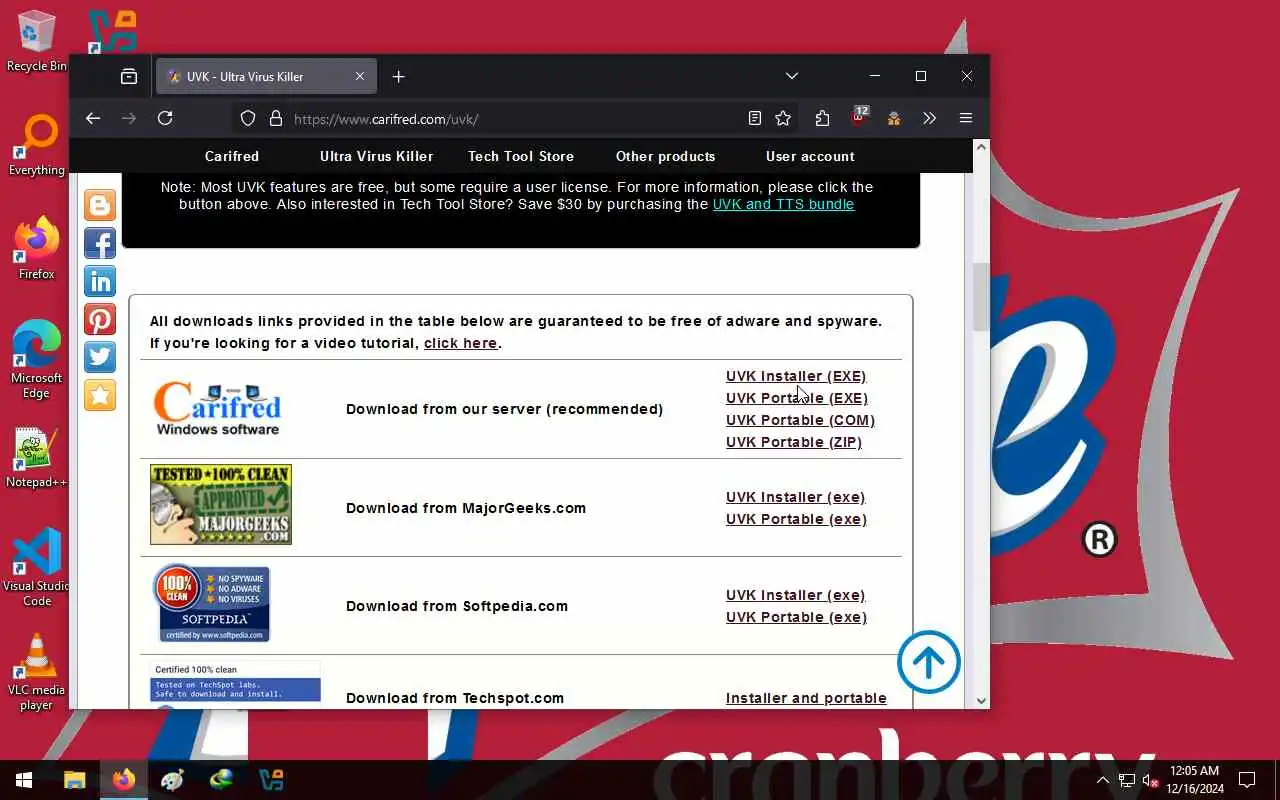Bookmark this page with the star icon
Viewport: 1280px width, 800px height.
[x=783, y=119]
